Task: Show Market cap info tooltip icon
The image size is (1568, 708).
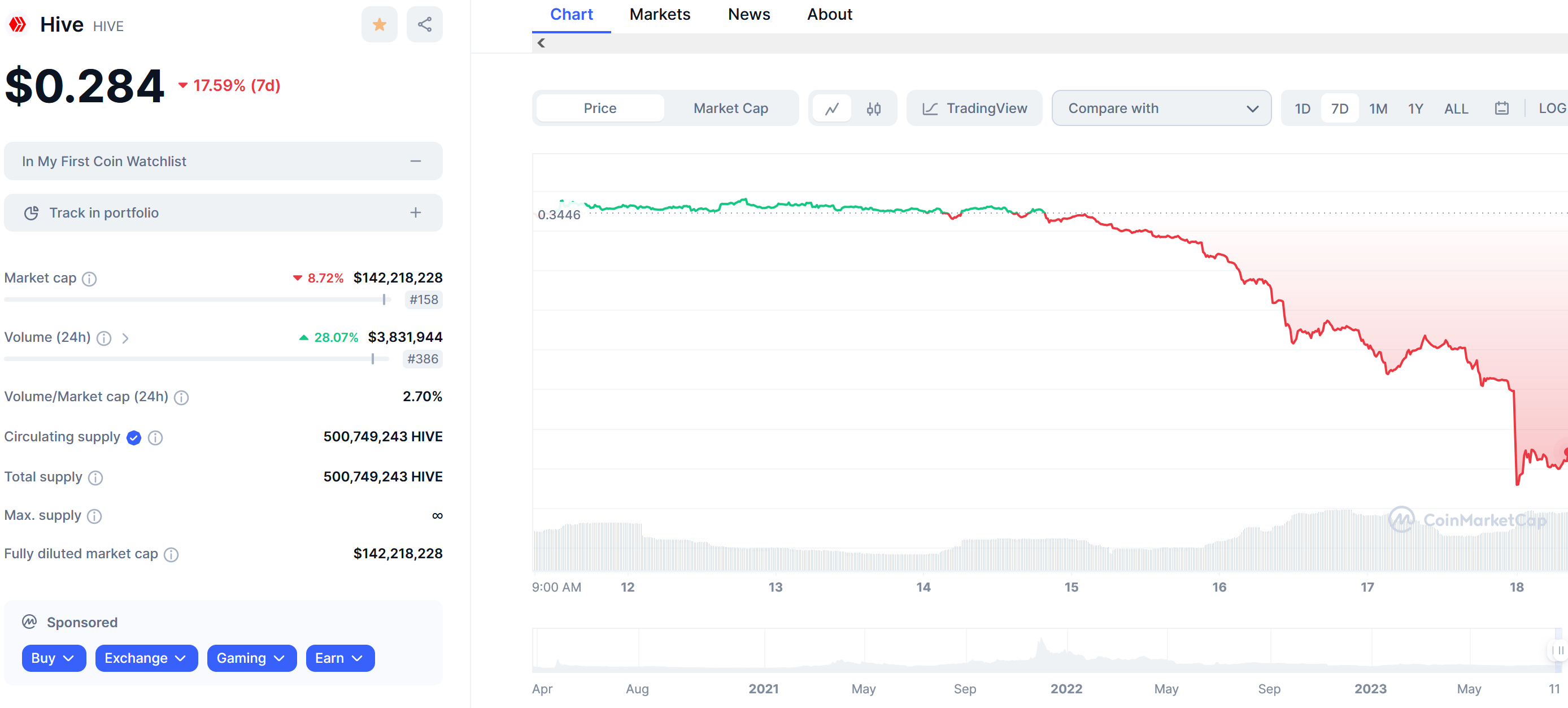Action: (89, 279)
